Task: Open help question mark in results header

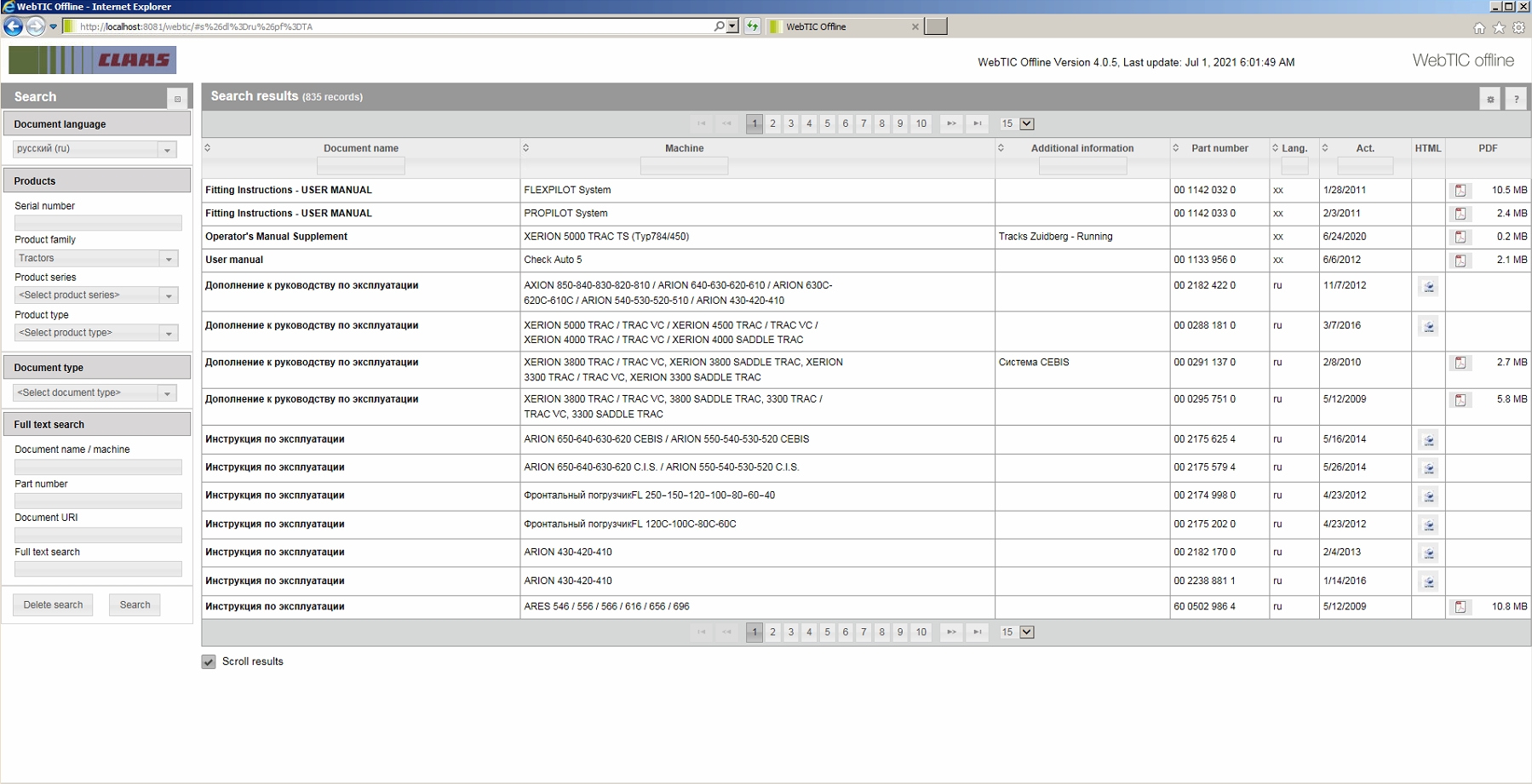Action: (1516, 99)
